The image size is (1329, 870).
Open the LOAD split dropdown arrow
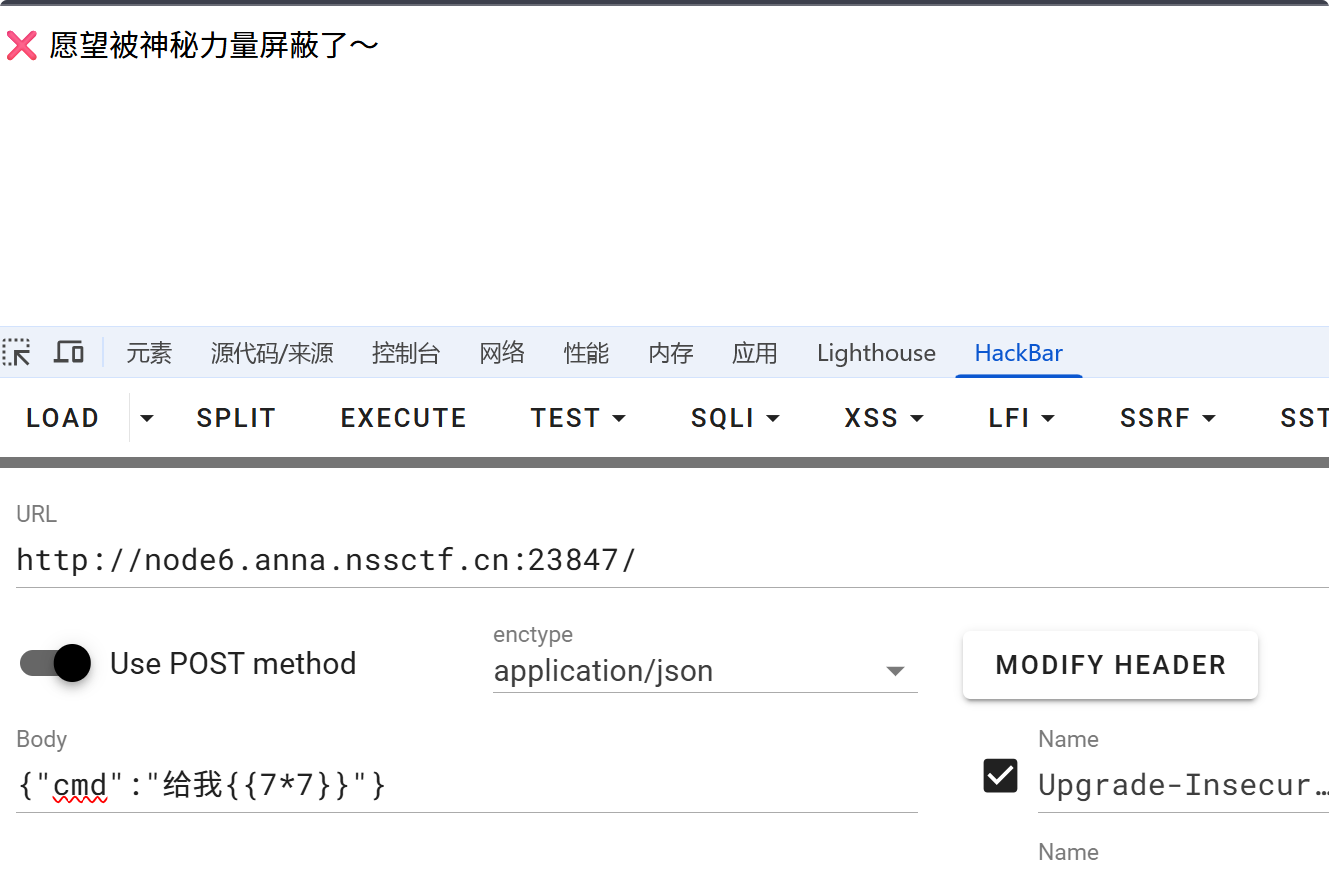coord(147,418)
